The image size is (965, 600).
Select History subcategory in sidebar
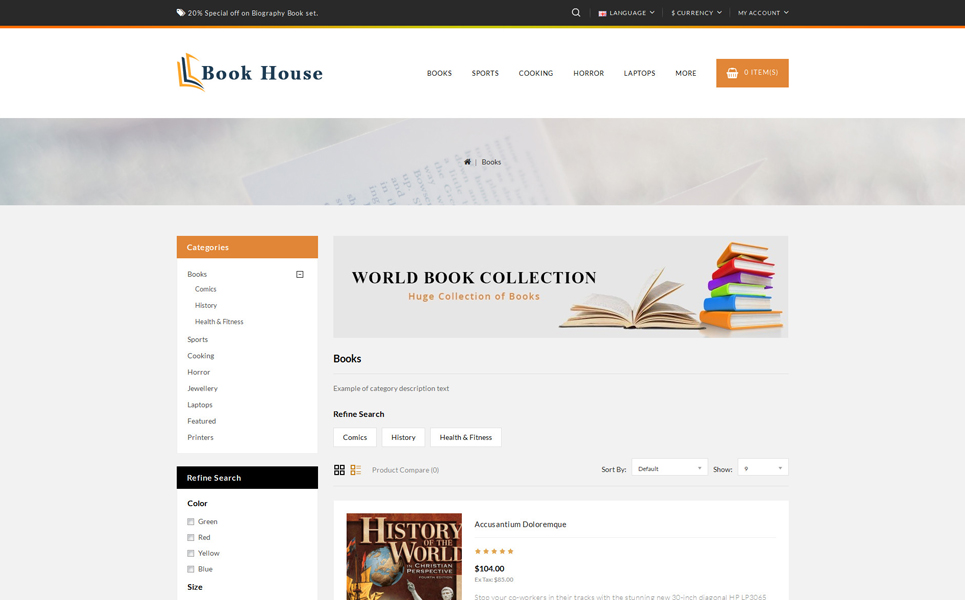point(206,305)
